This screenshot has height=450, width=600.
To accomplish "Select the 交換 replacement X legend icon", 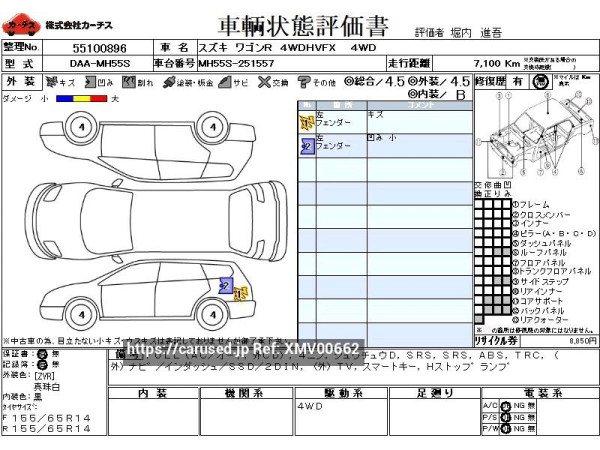I will pyautogui.click(x=264, y=82).
